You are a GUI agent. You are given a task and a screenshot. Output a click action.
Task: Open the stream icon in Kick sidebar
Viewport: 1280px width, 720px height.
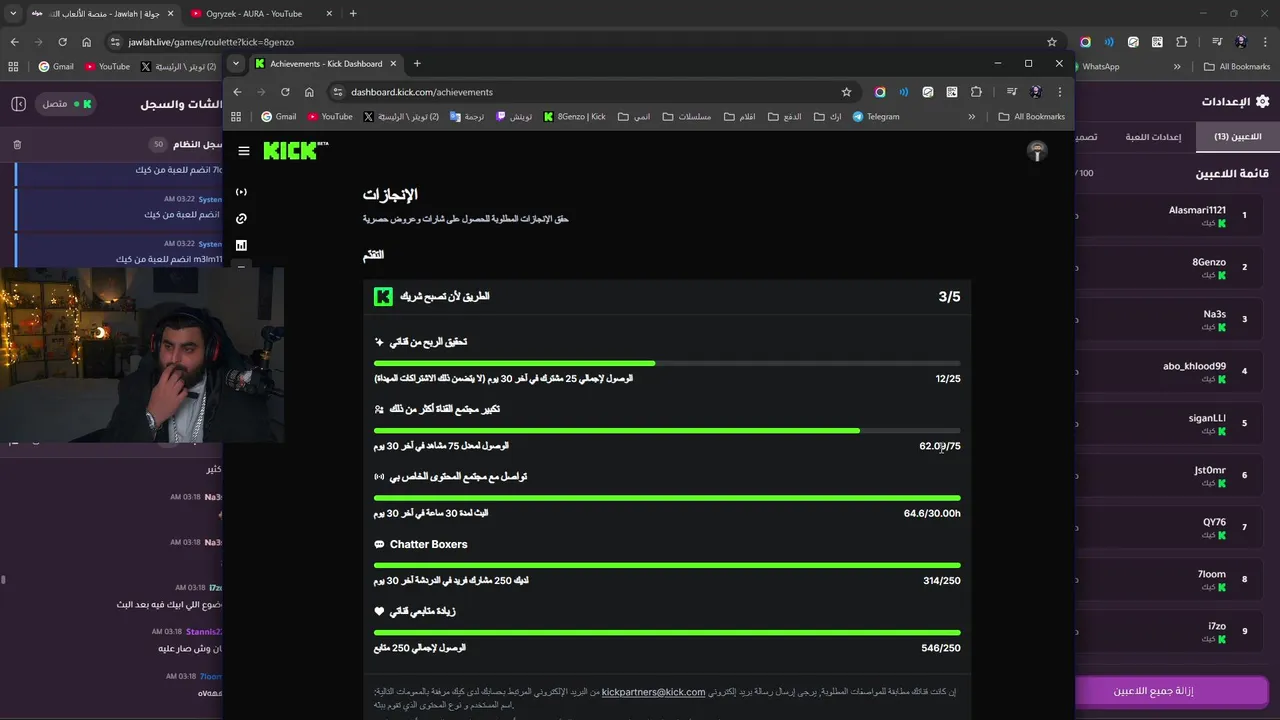click(x=241, y=192)
